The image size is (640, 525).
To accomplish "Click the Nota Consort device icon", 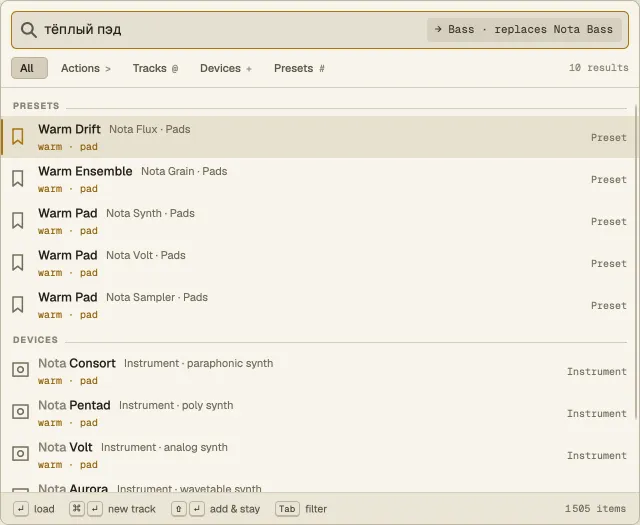I will [20, 370].
